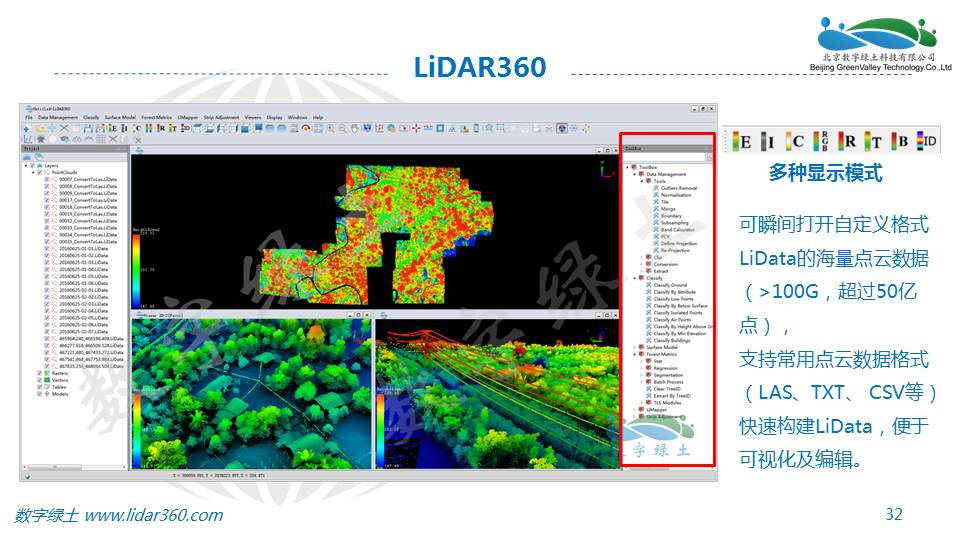Toggle the Layers root checkbox
Screen dimensions: 960x540
point(32,165)
